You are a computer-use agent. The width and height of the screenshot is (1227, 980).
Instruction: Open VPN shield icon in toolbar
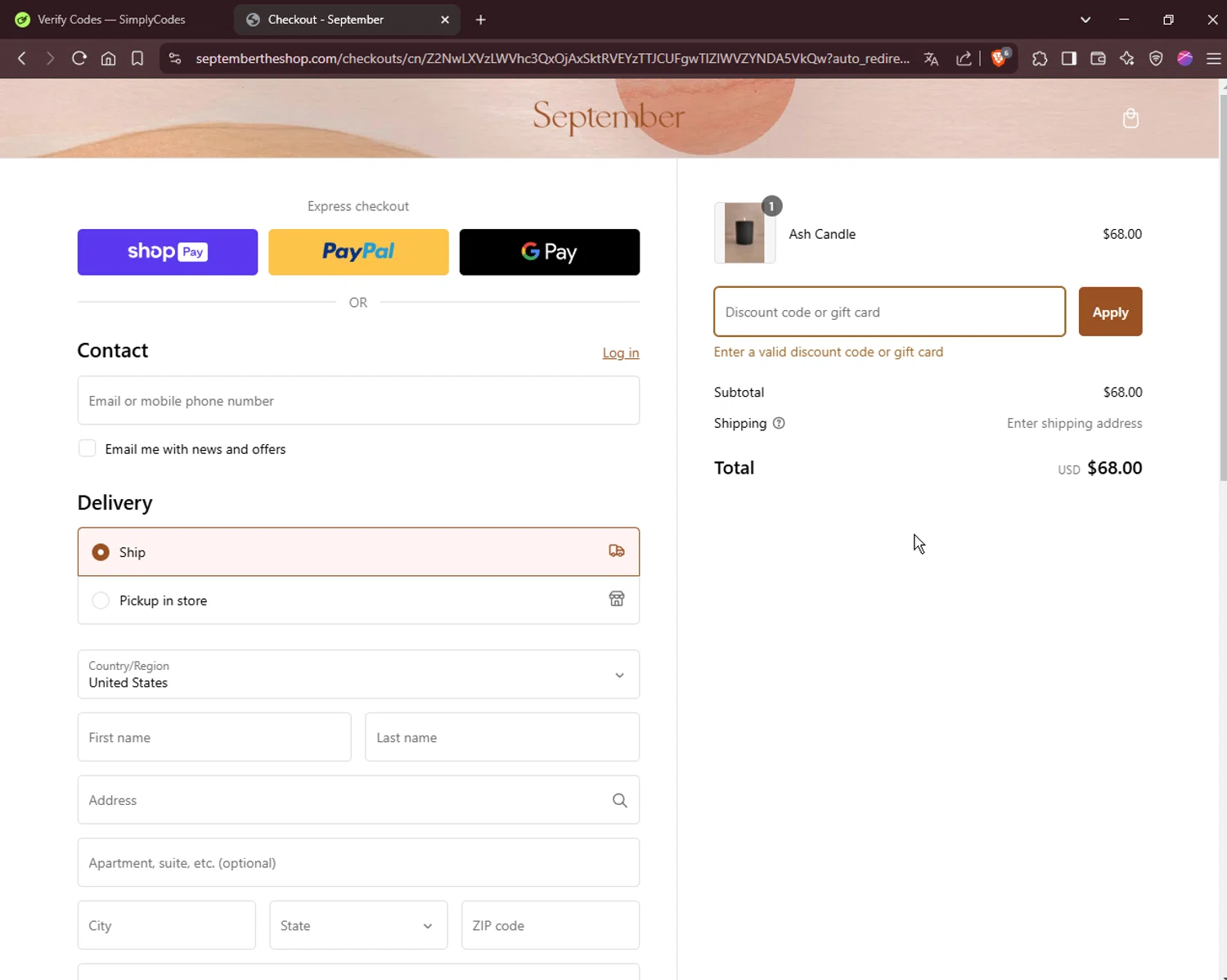(1156, 58)
